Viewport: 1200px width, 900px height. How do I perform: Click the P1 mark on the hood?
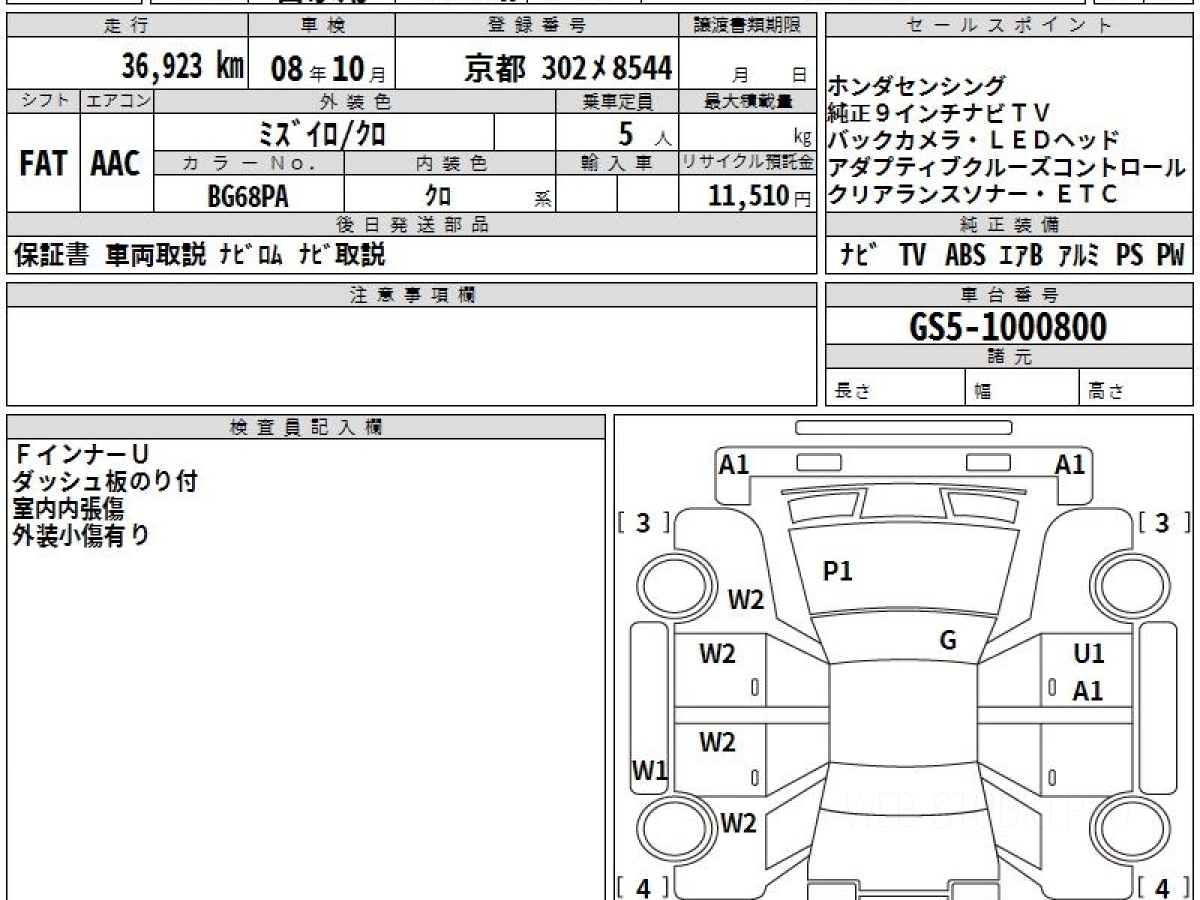point(837,571)
